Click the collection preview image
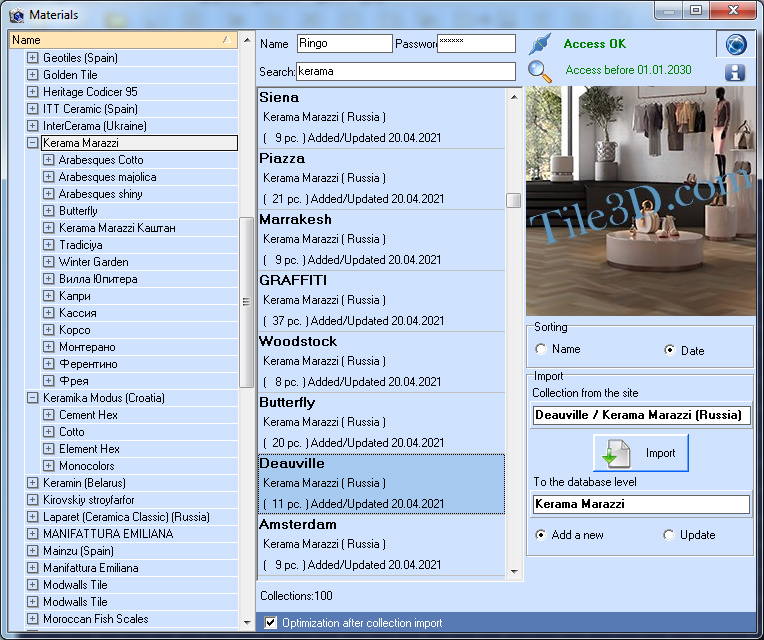Image resolution: width=764 pixels, height=640 pixels. click(x=640, y=201)
